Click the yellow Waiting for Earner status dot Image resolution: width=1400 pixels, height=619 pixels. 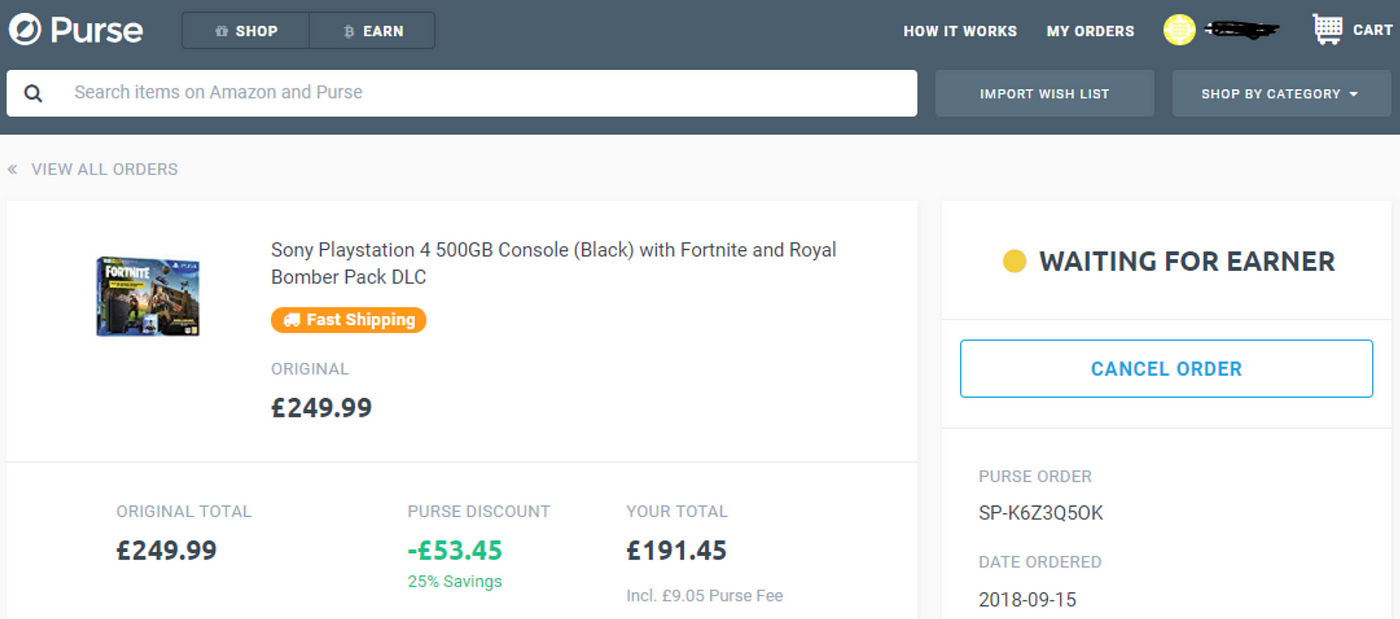pyautogui.click(x=1014, y=262)
